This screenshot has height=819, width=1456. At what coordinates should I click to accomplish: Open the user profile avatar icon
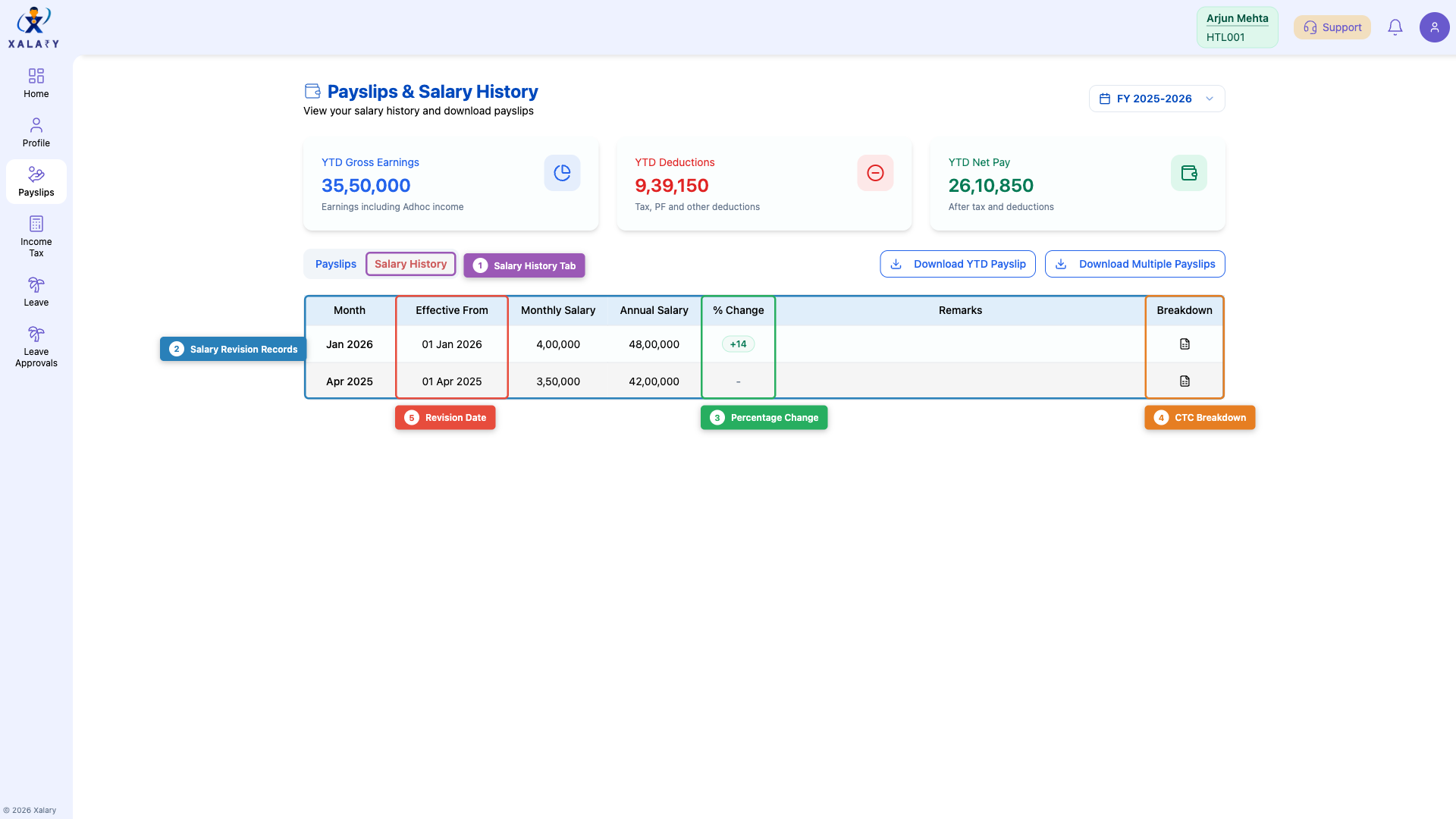1434,27
